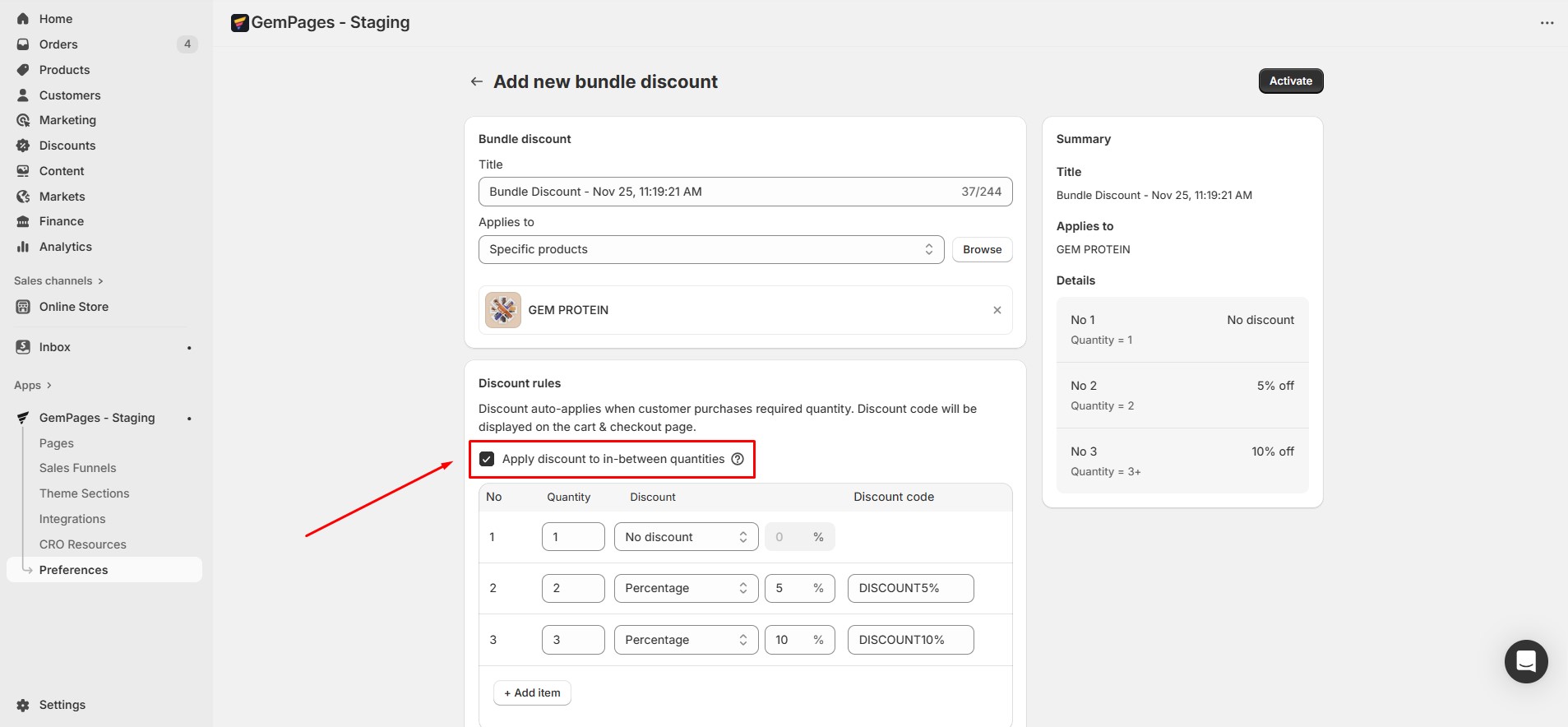Remove GEM PROTEIN product with X icon
Viewport: 1568px width, 727px height.
pyautogui.click(x=997, y=310)
